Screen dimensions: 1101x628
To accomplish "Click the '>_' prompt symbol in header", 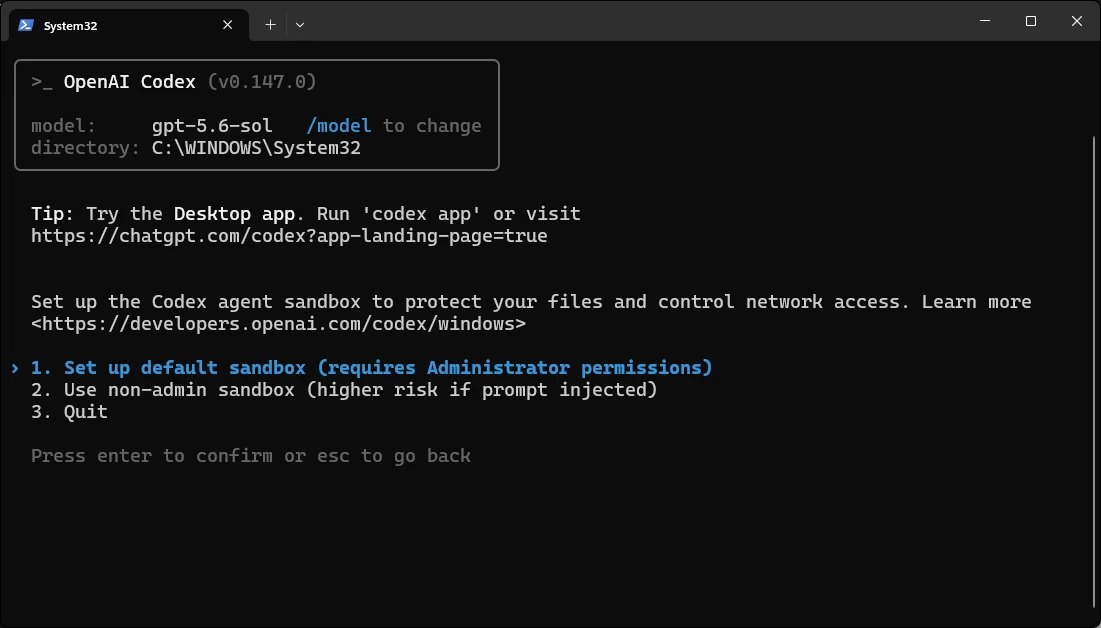I will tap(41, 82).
